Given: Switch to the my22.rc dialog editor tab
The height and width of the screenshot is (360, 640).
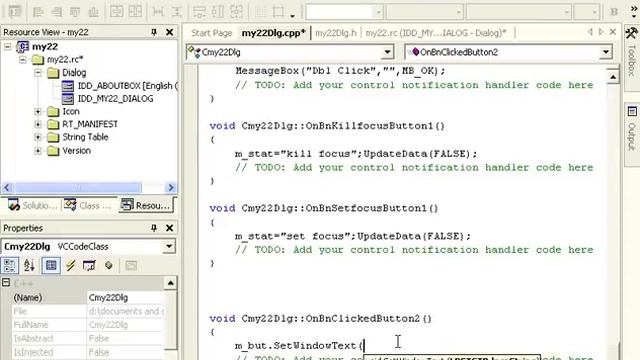Looking at the screenshot, I should [436, 33].
